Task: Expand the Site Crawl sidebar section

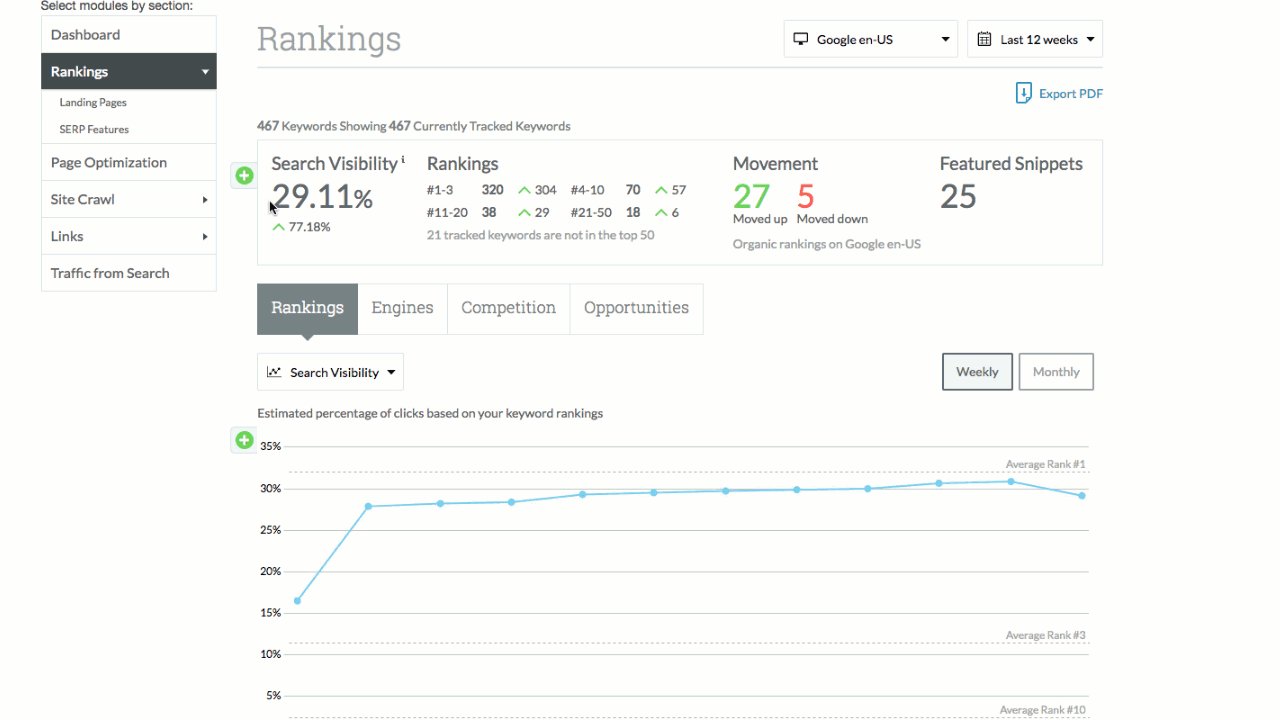Action: 129,199
